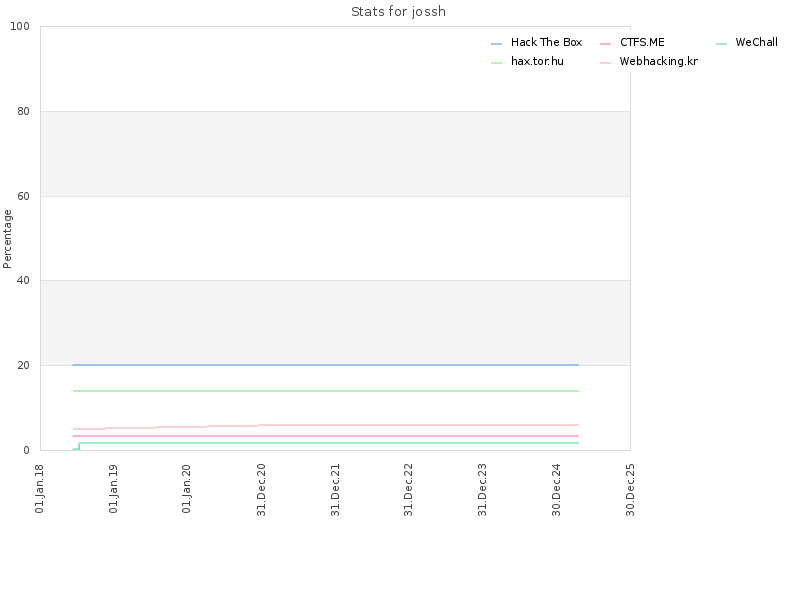Click the light green hax.tor.hu data line
The image size is (800, 600).
tap(326, 391)
